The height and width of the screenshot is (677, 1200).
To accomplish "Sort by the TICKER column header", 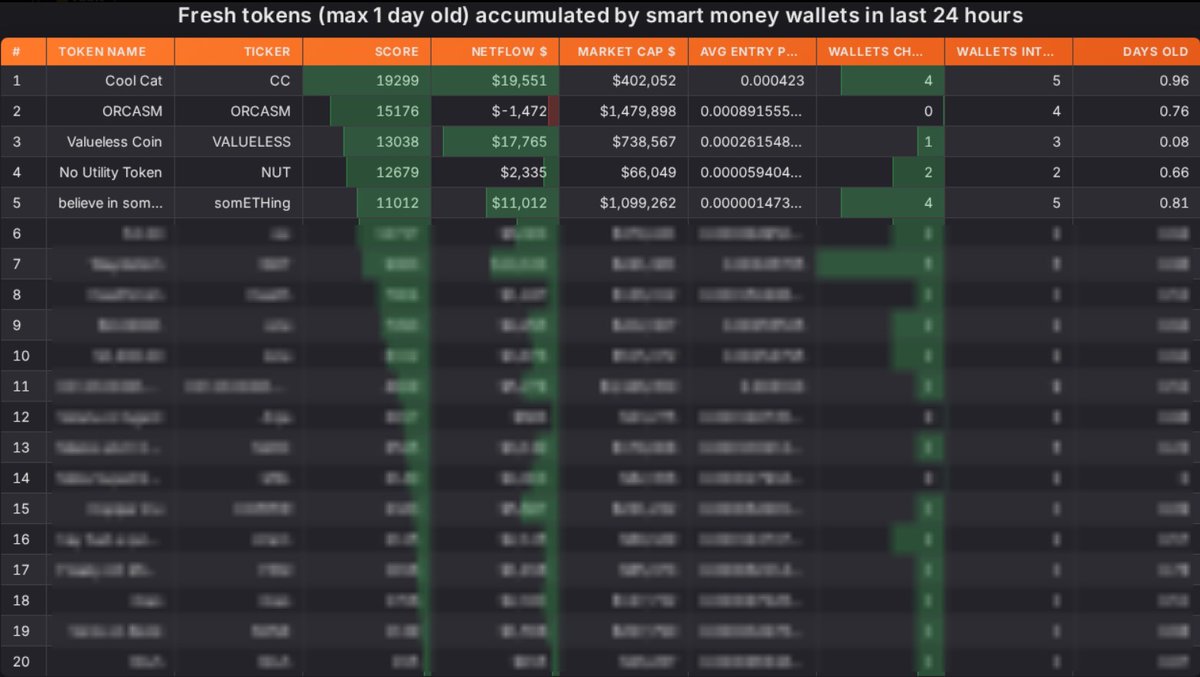I will click(238, 51).
